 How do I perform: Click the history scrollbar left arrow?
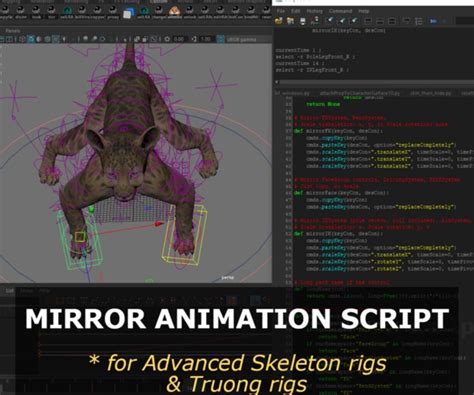point(276,82)
